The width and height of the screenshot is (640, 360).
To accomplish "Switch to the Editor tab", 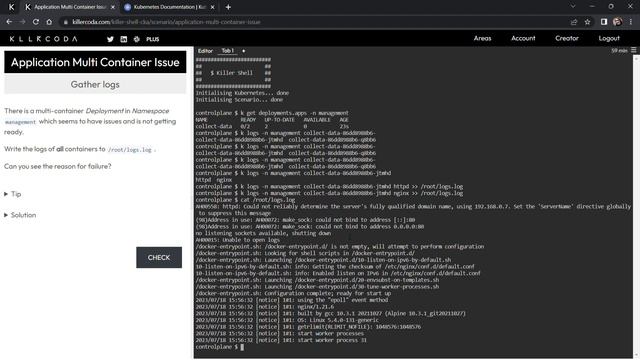I will click(x=205, y=51).
